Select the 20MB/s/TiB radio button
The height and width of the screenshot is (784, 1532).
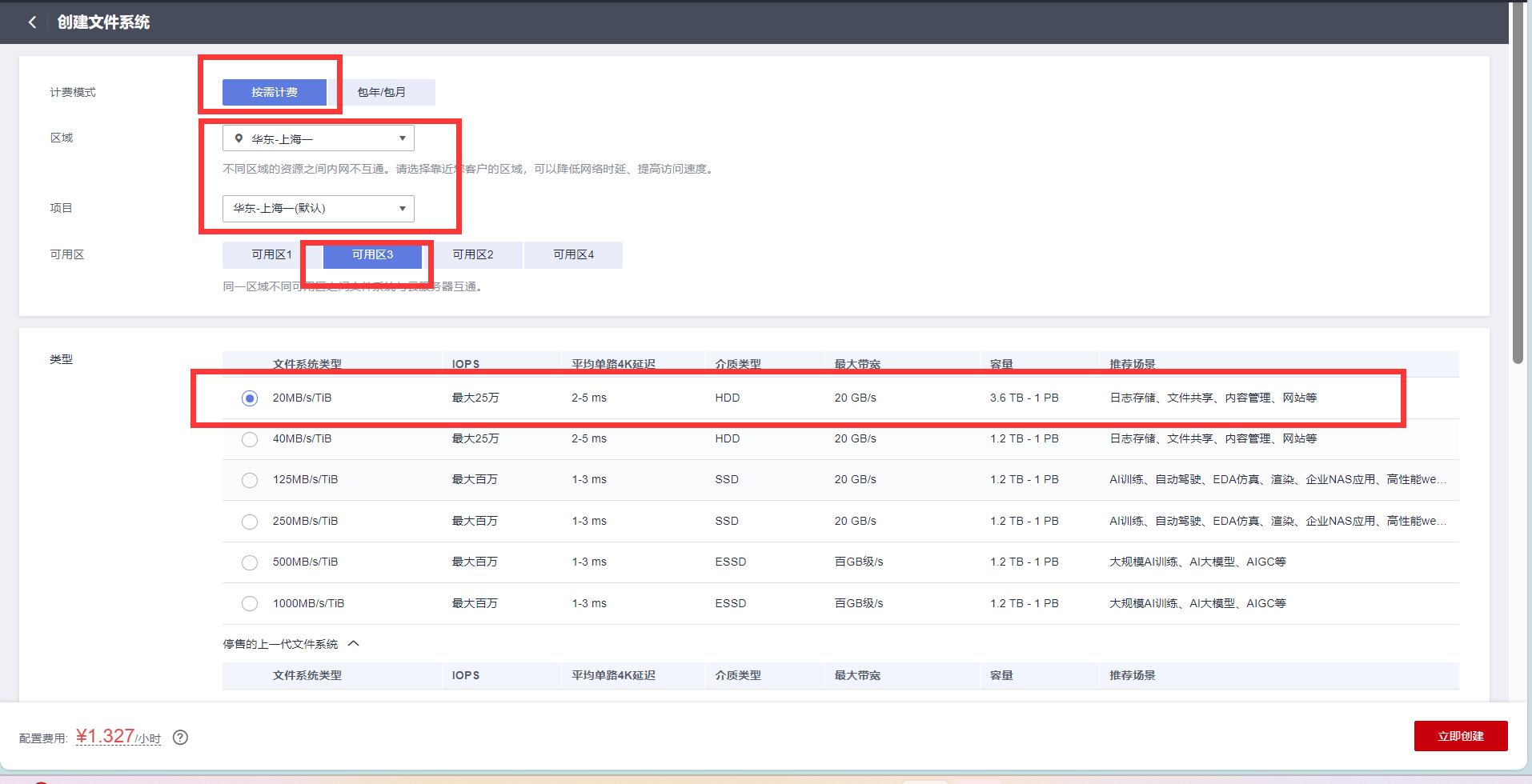click(x=250, y=398)
